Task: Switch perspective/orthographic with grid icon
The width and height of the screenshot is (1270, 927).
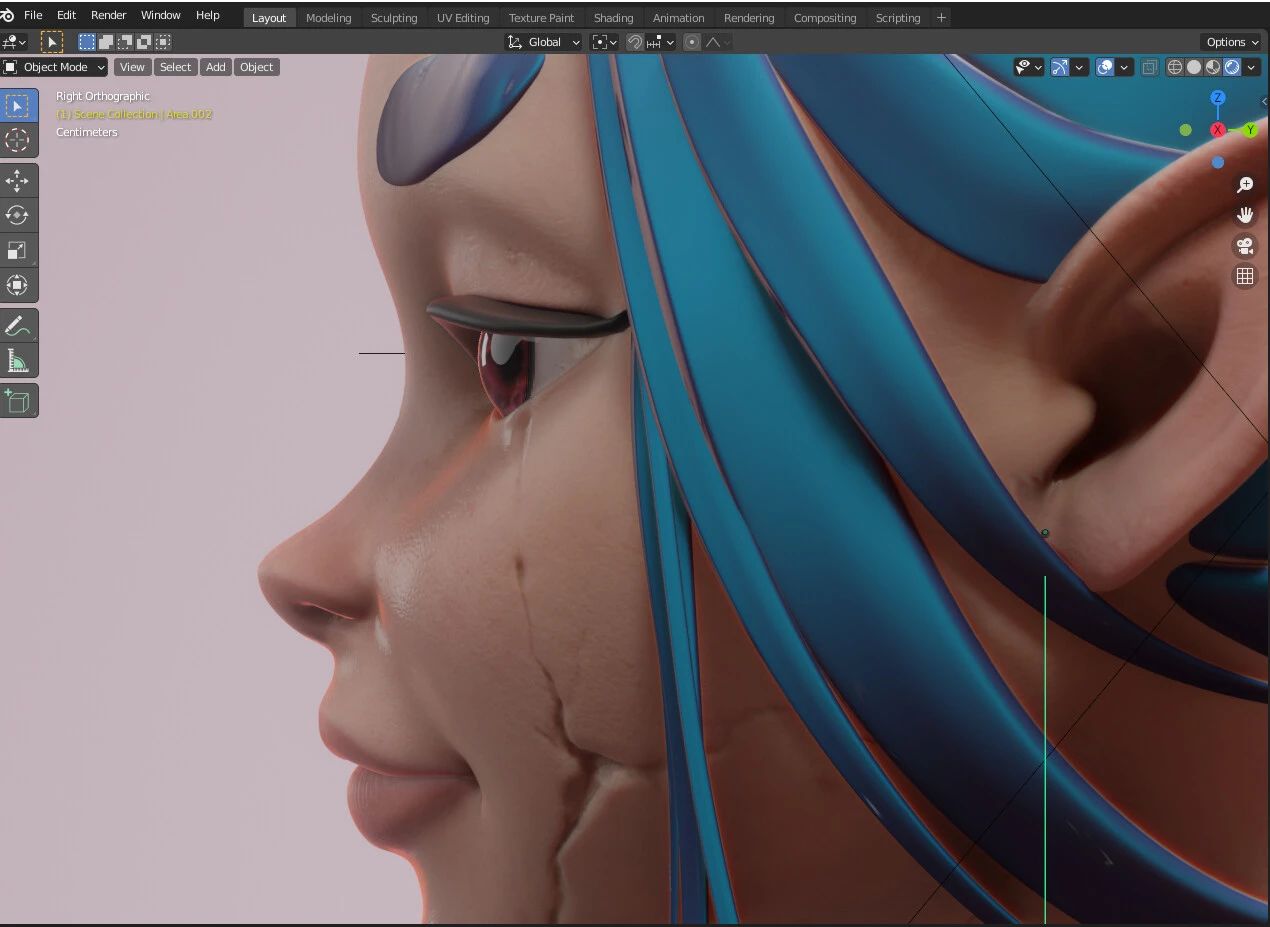Action: (1245, 276)
